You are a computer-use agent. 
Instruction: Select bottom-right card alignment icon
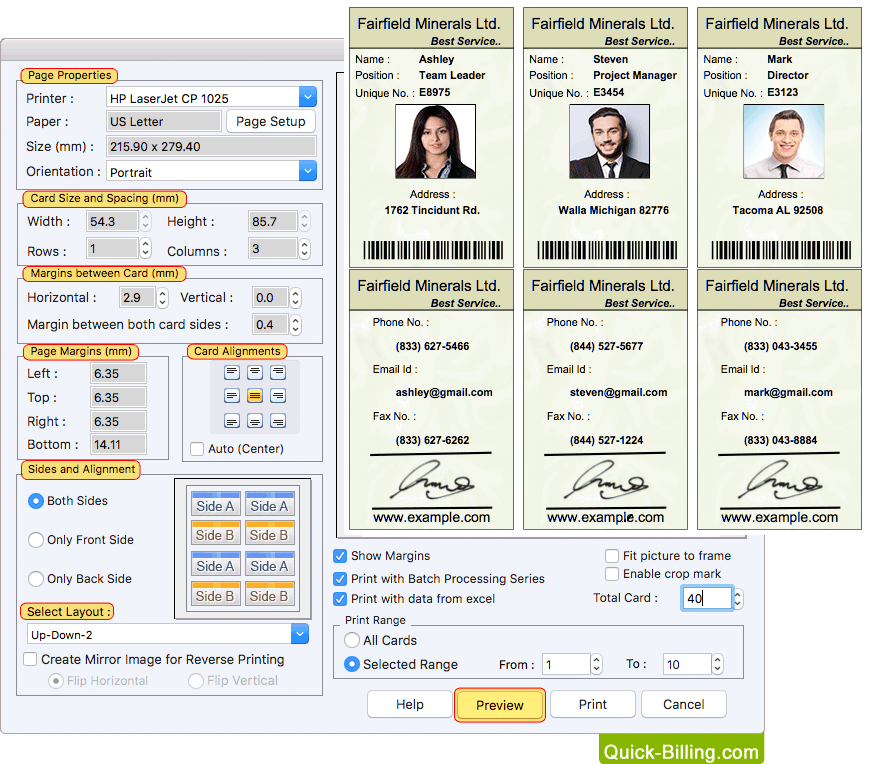[x=278, y=421]
